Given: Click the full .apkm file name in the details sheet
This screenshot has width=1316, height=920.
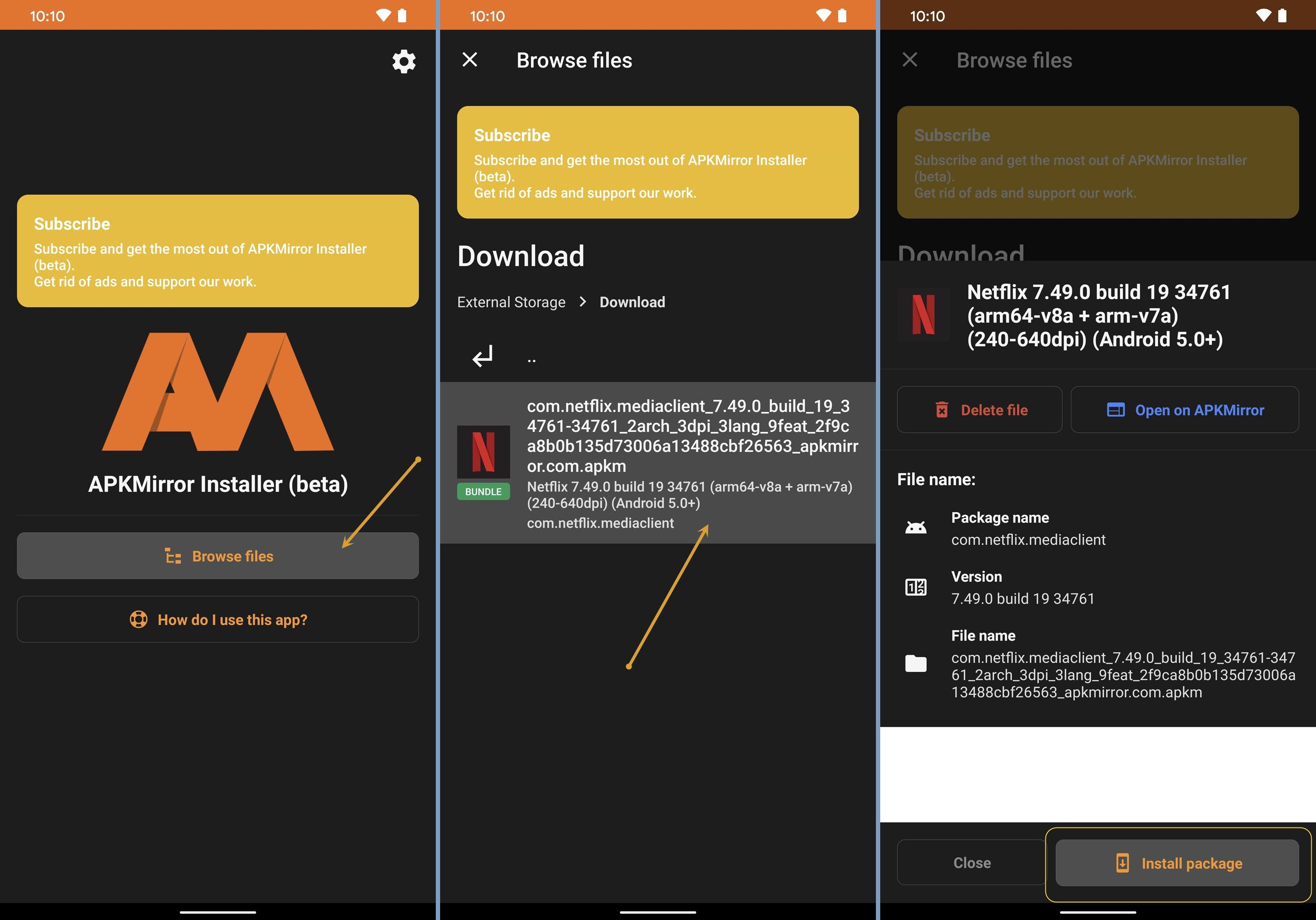Looking at the screenshot, I should pyautogui.click(x=1123, y=675).
